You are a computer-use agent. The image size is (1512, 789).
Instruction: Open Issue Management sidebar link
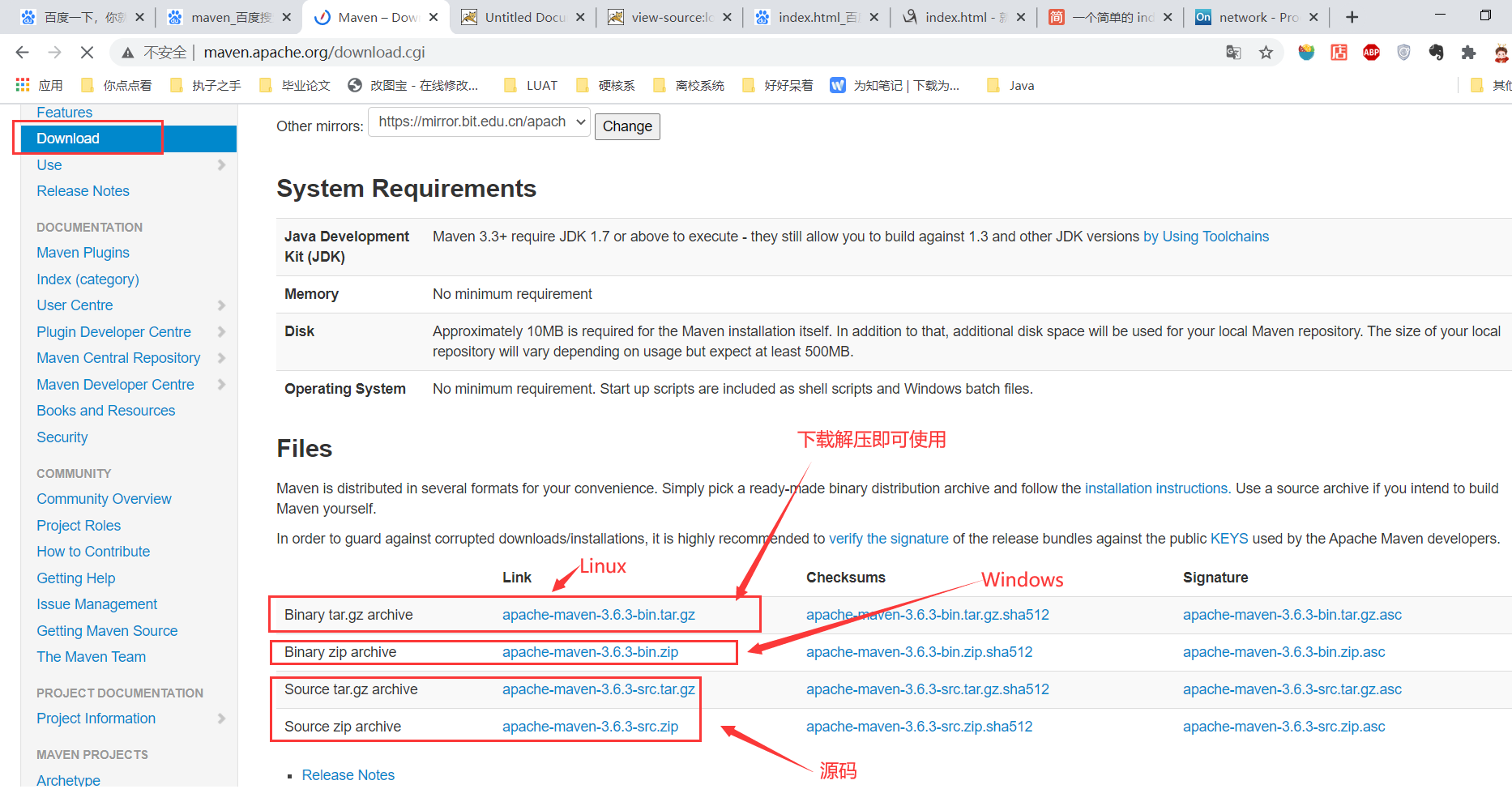click(x=96, y=604)
